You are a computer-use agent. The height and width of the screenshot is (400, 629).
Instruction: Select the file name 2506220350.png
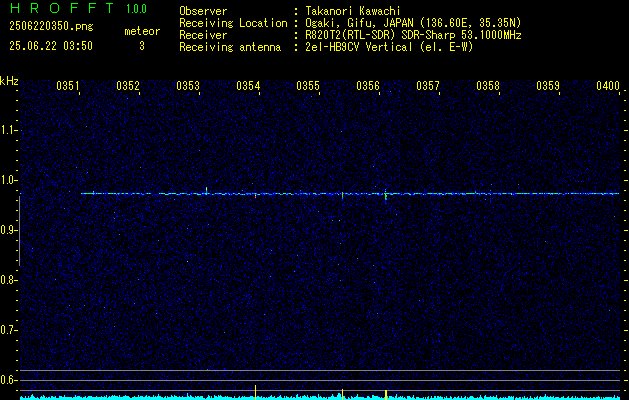pos(51,27)
